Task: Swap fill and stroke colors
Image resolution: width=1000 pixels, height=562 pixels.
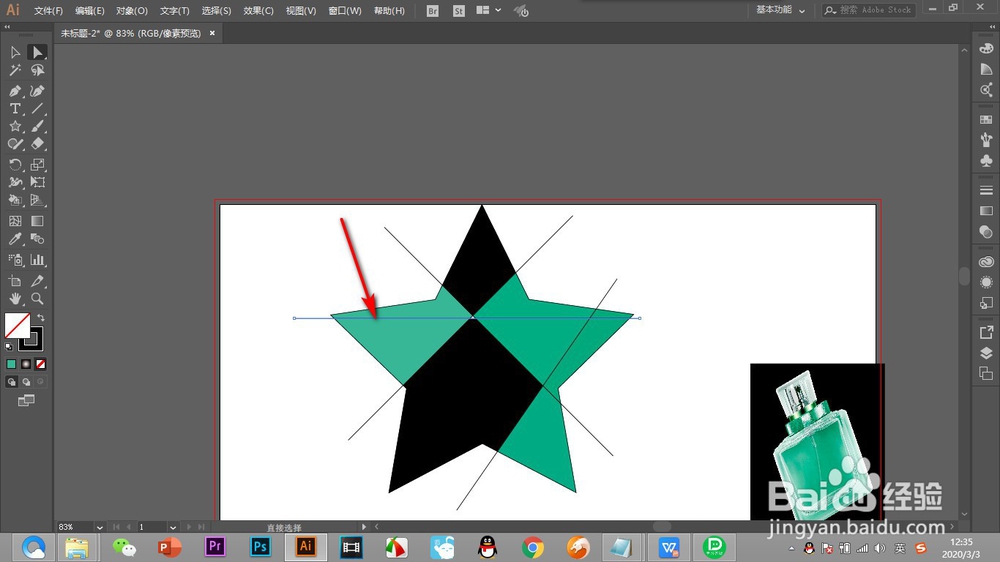Action: click(41, 317)
